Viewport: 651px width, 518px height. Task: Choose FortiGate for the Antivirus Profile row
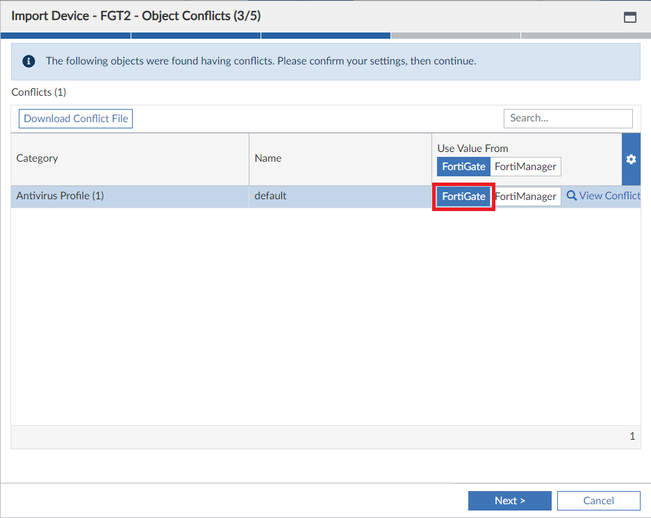point(463,196)
